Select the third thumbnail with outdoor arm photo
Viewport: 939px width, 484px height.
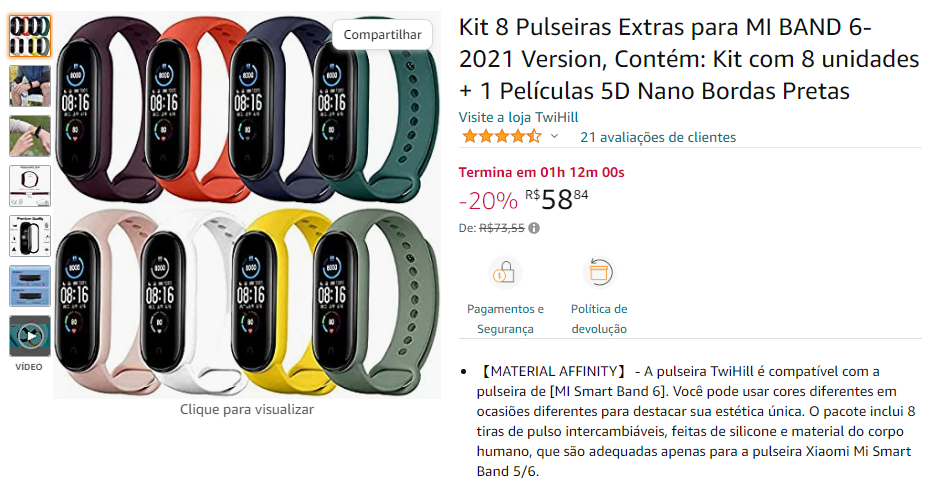(30, 136)
